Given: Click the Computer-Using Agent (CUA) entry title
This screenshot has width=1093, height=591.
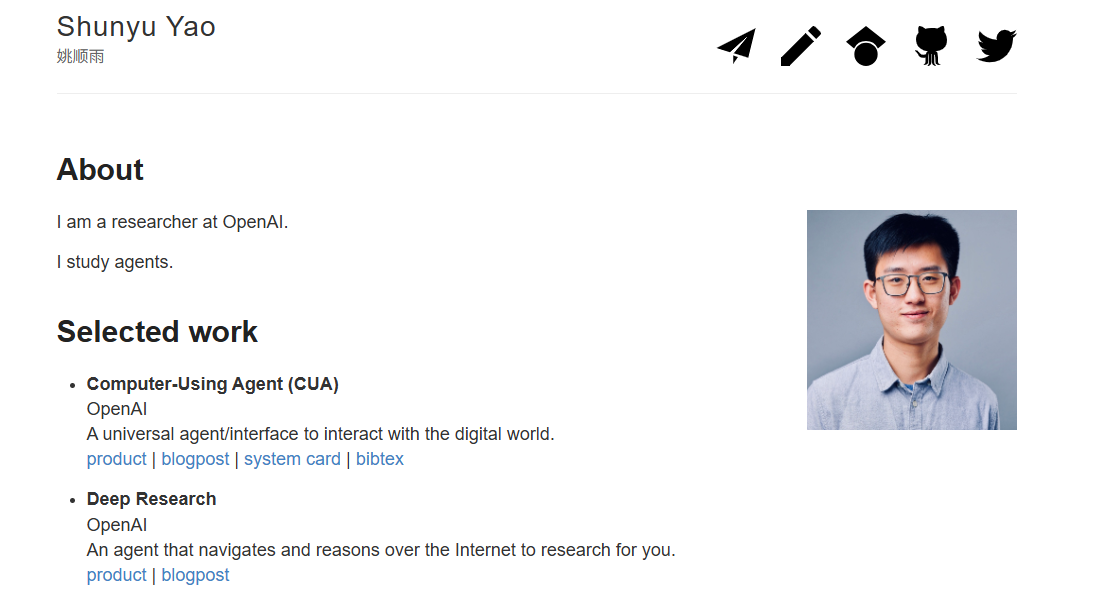Looking at the screenshot, I should pyautogui.click(x=213, y=384).
